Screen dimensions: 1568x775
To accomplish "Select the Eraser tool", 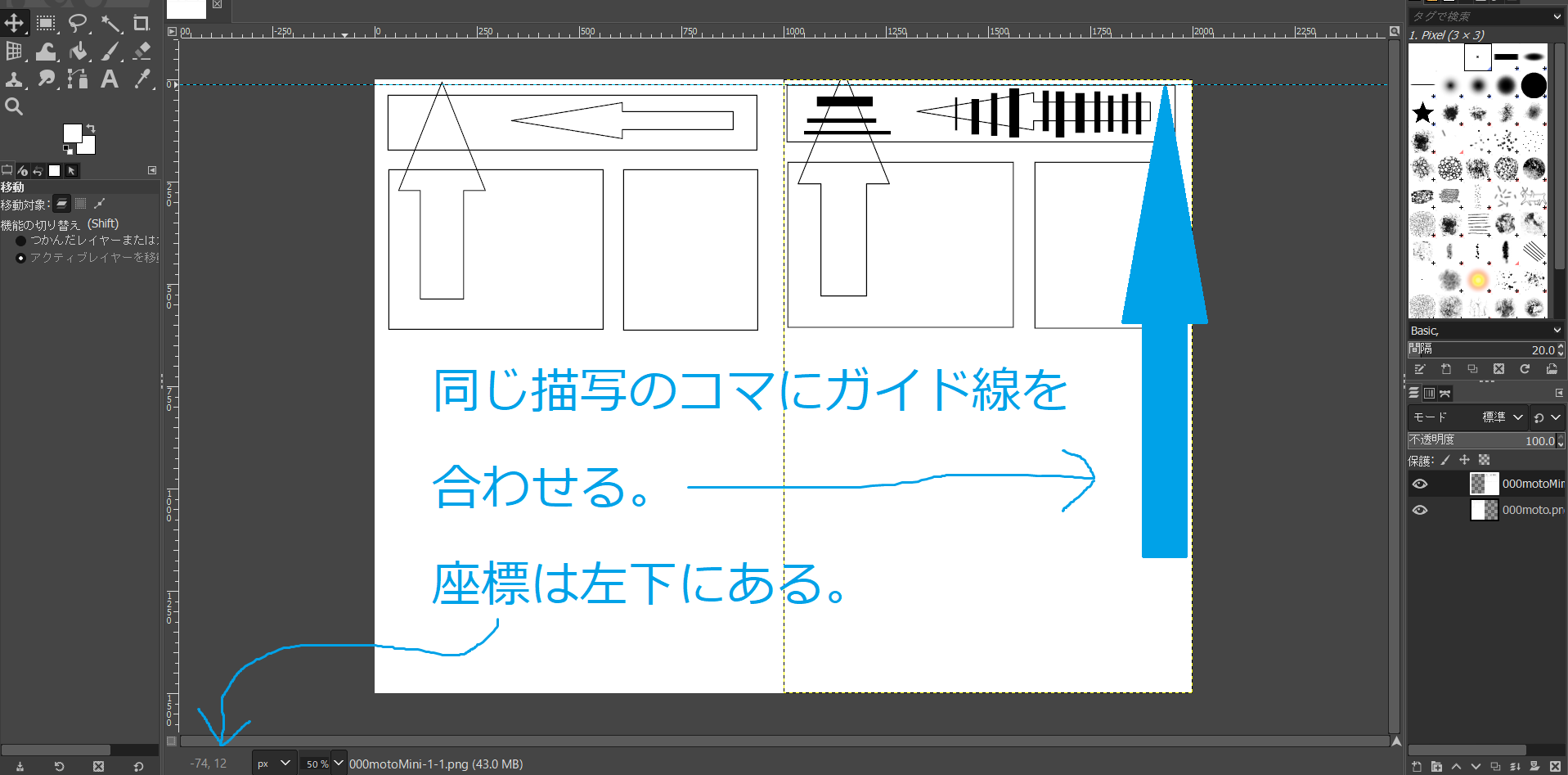I will click(142, 51).
